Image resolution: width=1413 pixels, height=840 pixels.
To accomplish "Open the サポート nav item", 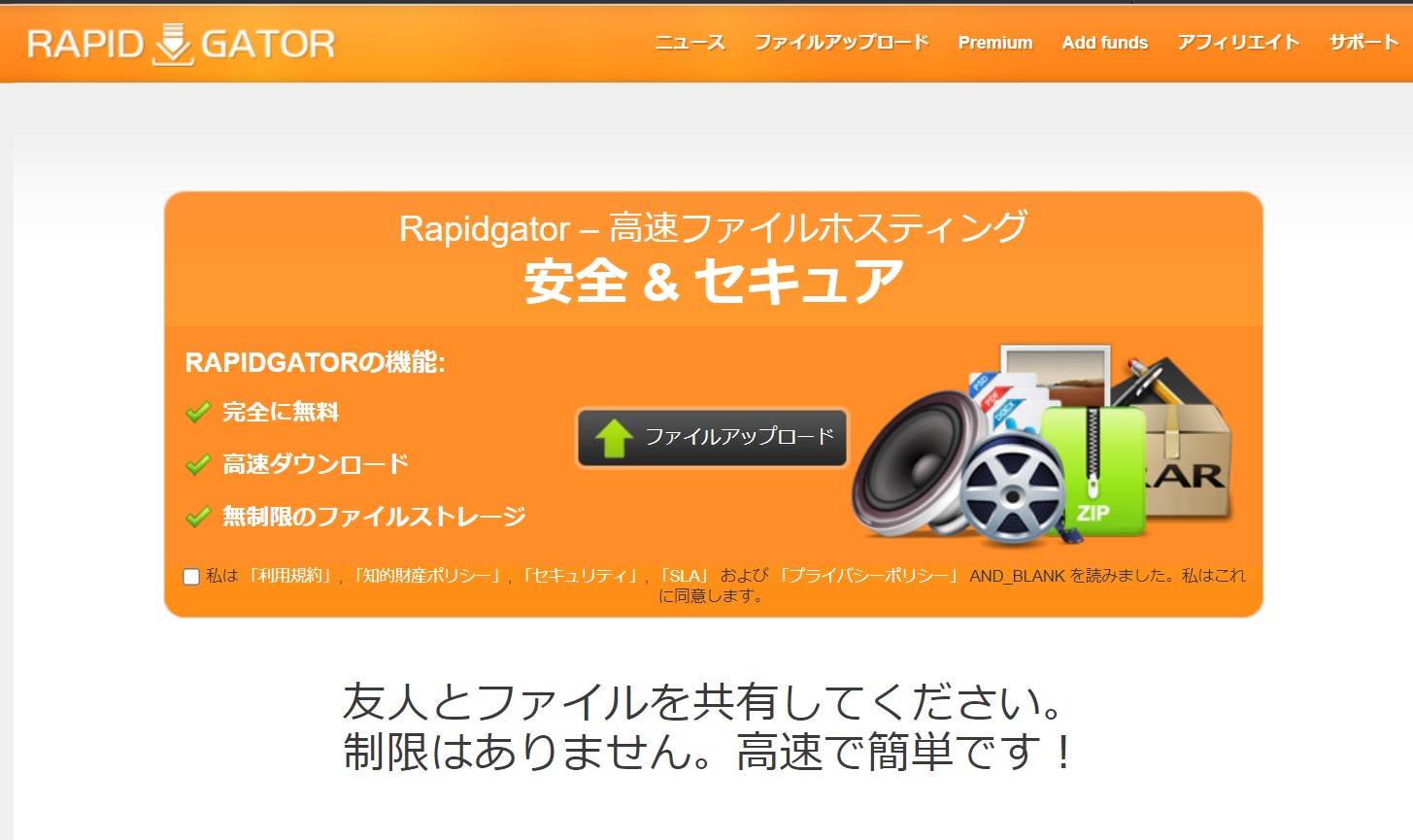I will 1363,43.
